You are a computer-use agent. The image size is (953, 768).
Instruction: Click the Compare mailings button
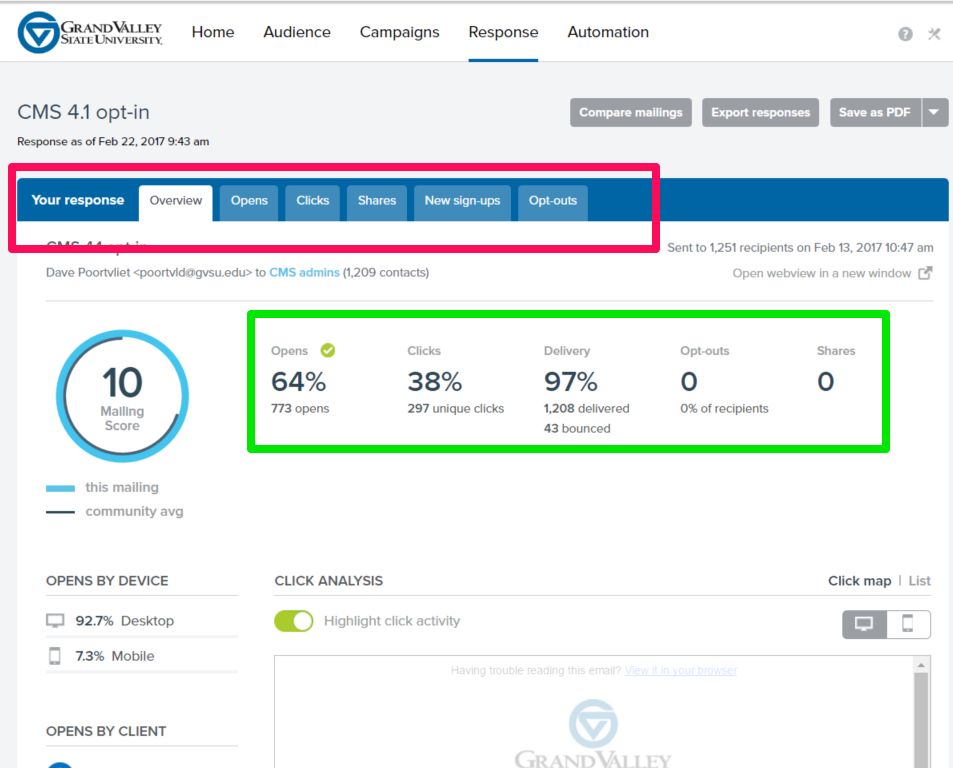point(630,112)
